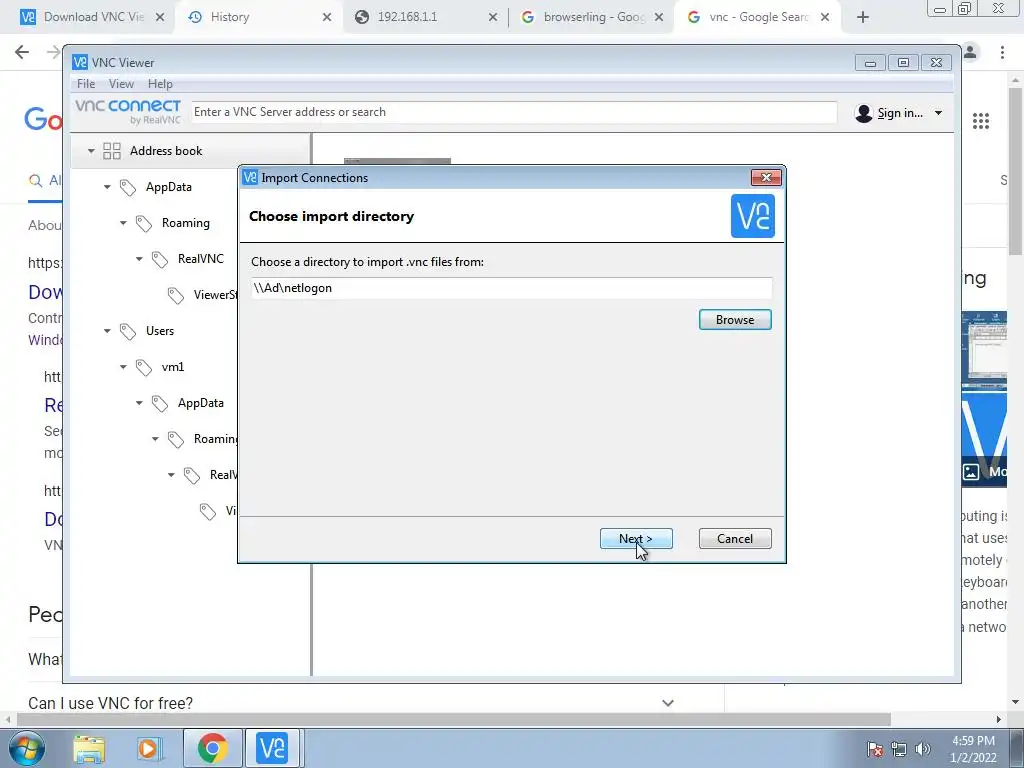Image resolution: width=1024 pixels, height=768 pixels.
Task: Cancel the Import Connections dialog
Action: point(735,539)
